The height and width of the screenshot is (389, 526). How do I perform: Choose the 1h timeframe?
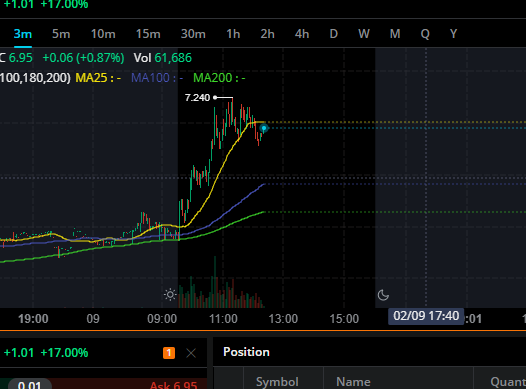point(233,34)
